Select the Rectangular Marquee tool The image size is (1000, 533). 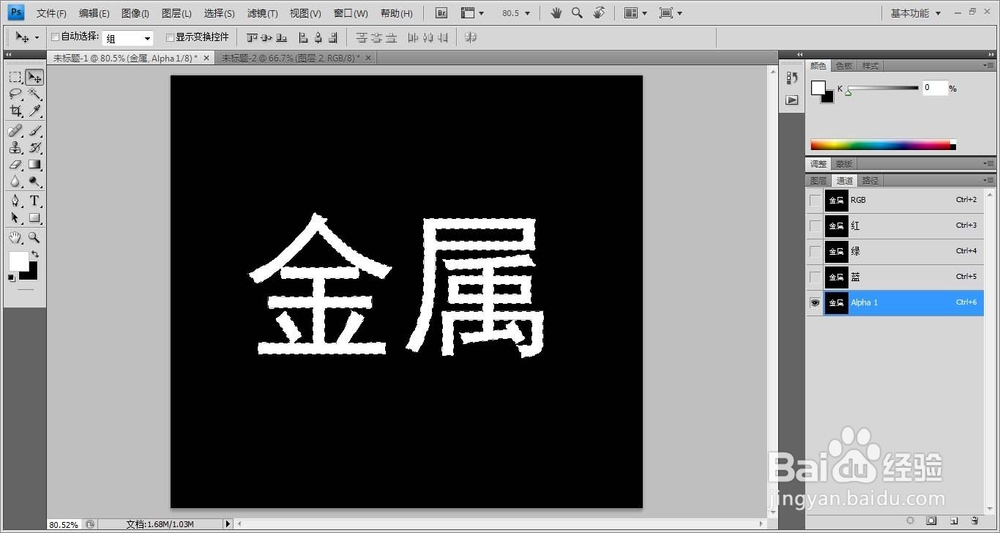tap(15, 78)
